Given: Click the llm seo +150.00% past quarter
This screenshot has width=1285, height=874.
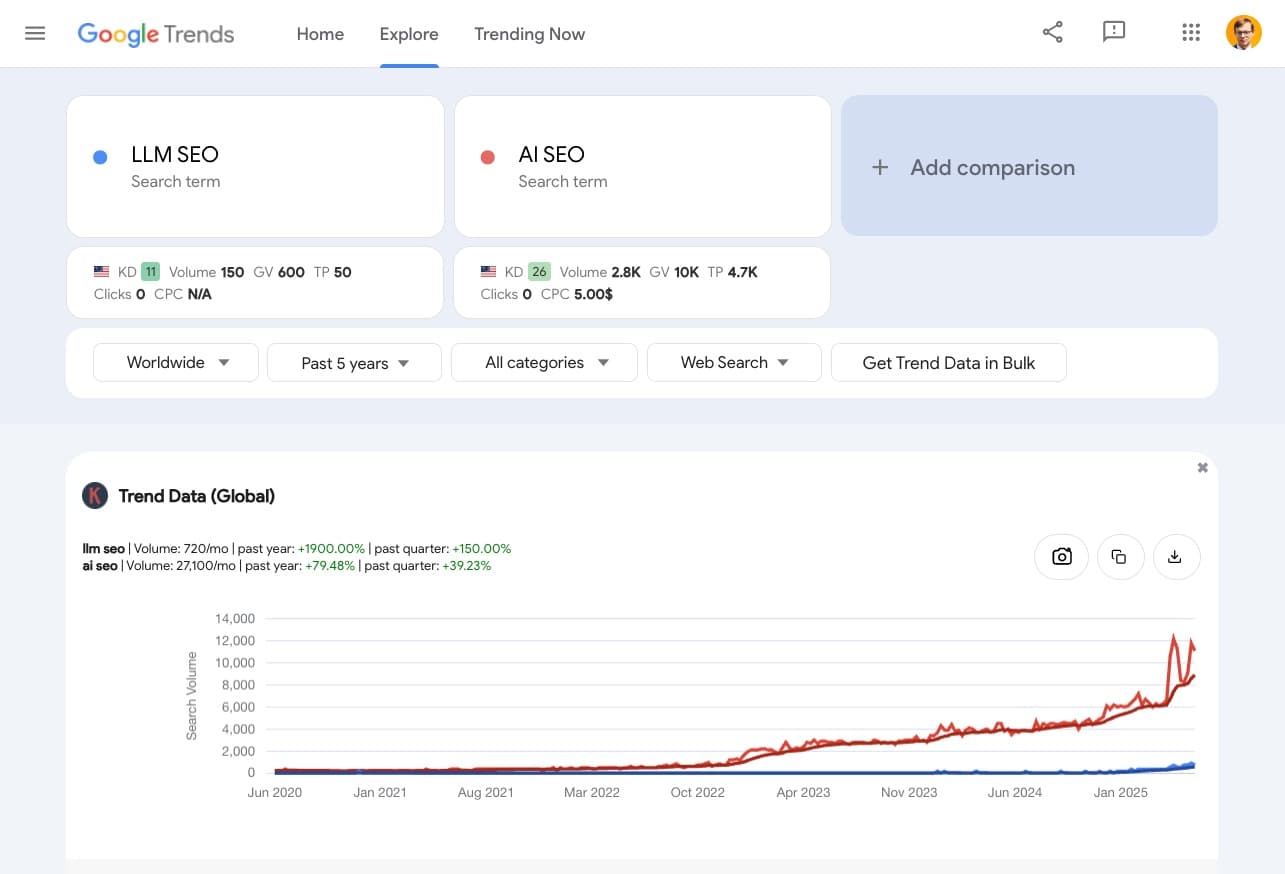Looking at the screenshot, I should (481, 549).
